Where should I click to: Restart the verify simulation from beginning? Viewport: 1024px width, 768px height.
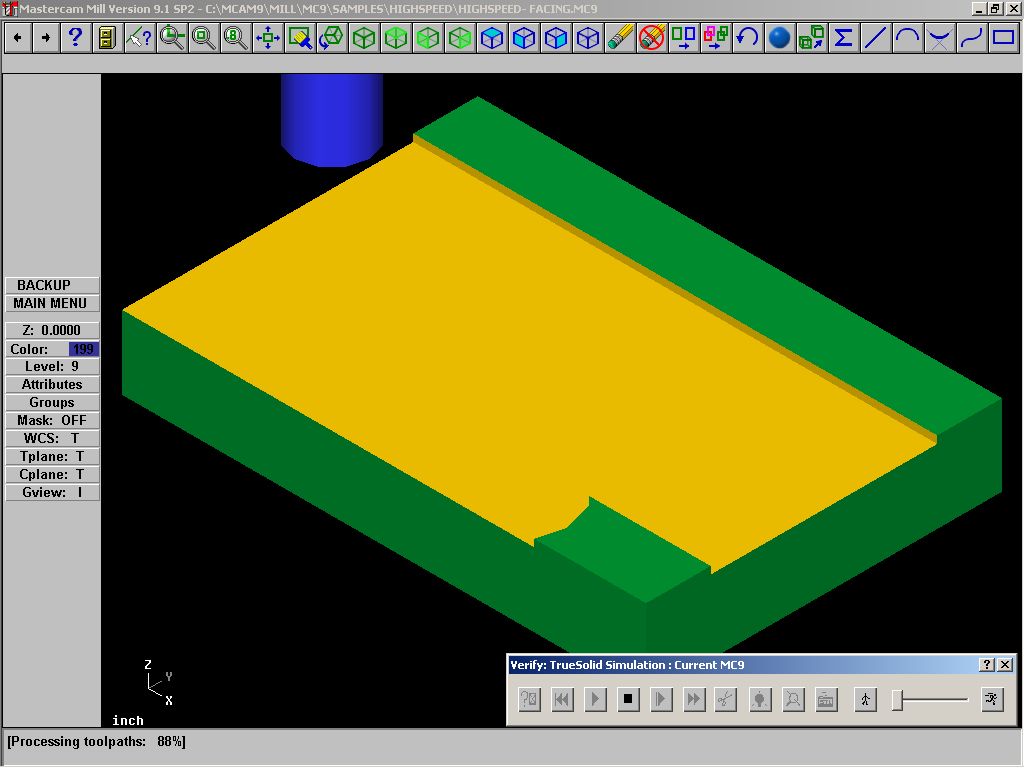coord(562,699)
